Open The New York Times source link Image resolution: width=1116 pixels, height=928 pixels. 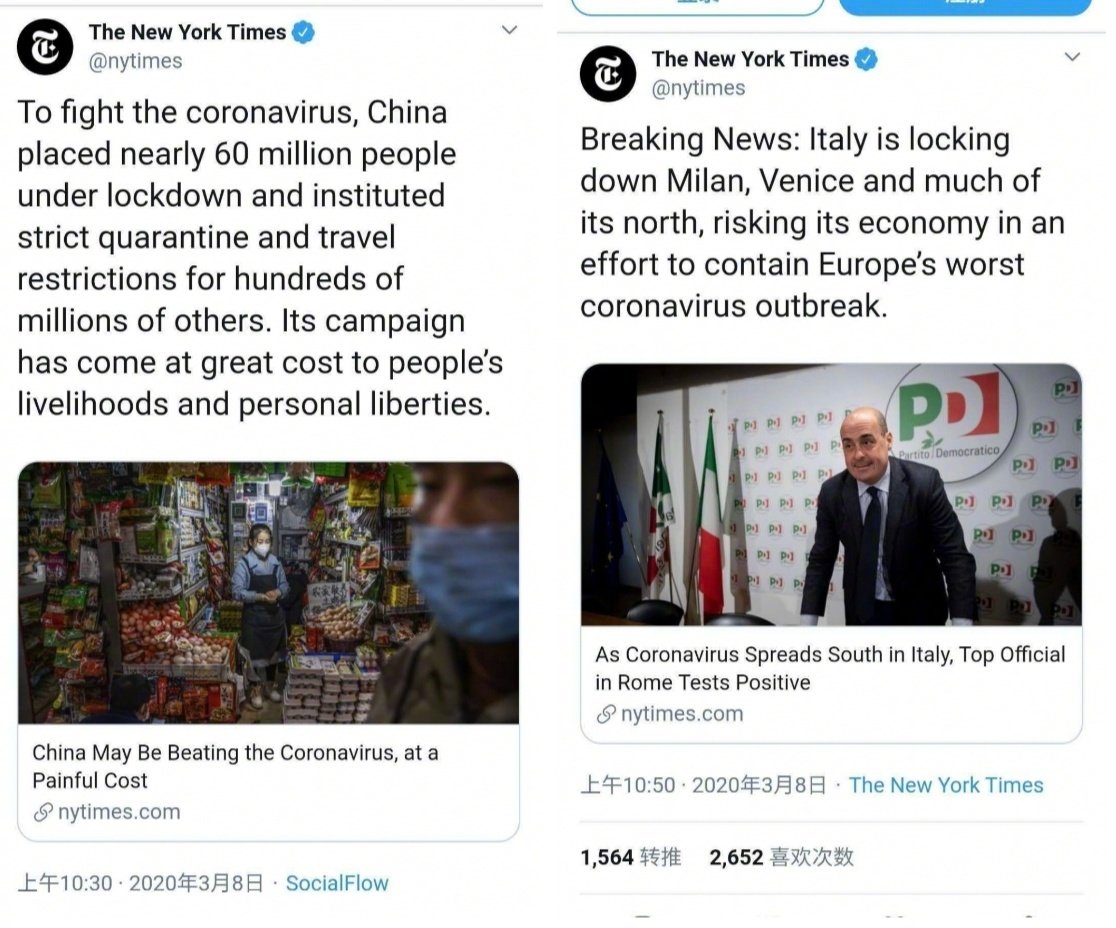click(x=946, y=785)
